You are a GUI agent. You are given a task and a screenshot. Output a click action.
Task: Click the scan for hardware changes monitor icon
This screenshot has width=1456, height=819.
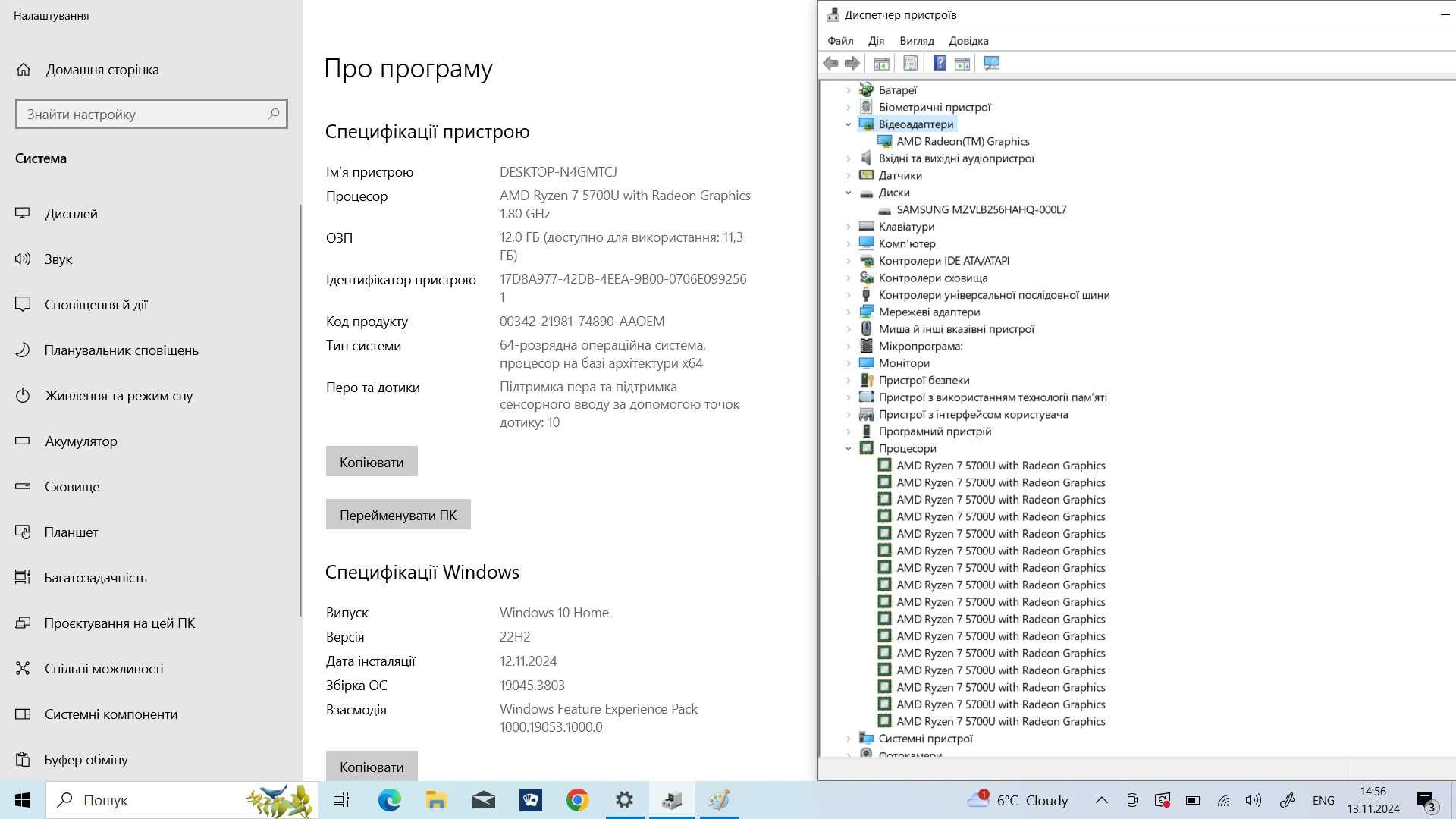click(x=991, y=63)
